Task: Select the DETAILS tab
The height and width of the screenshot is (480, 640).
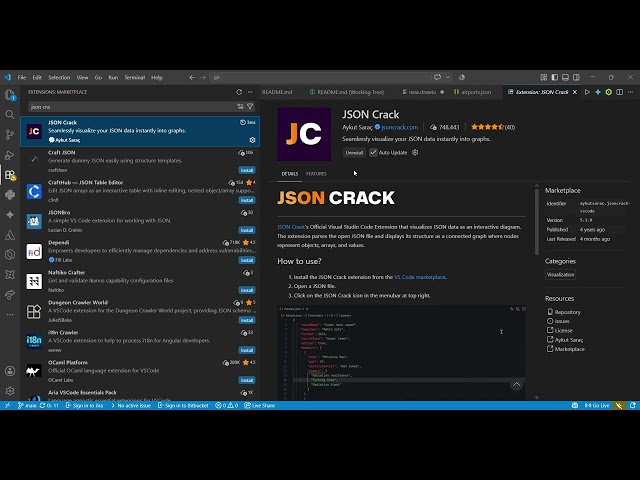Action: [289, 174]
